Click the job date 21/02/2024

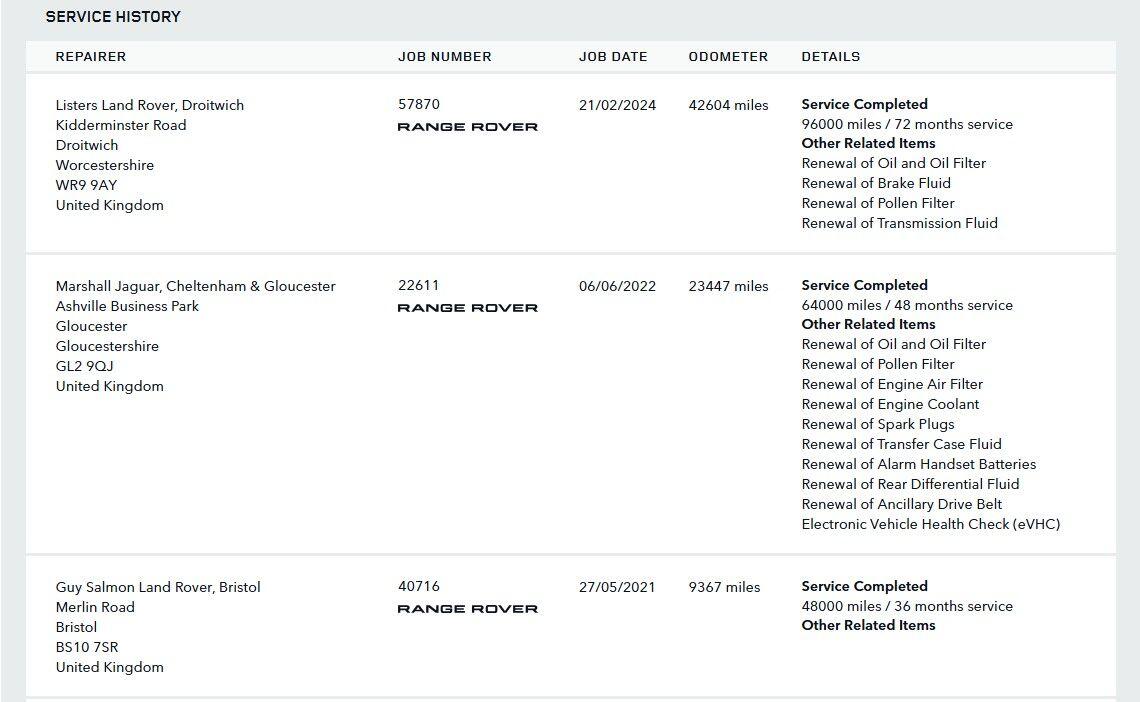(x=617, y=105)
